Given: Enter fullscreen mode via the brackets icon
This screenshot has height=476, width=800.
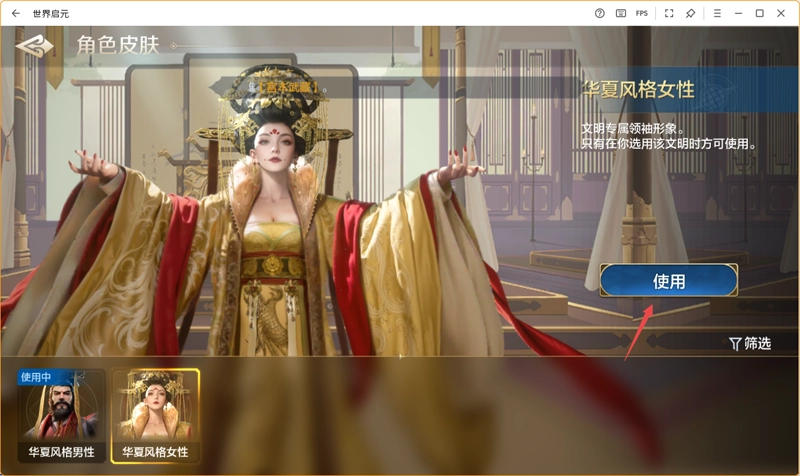Looking at the screenshot, I should [x=668, y=13].
